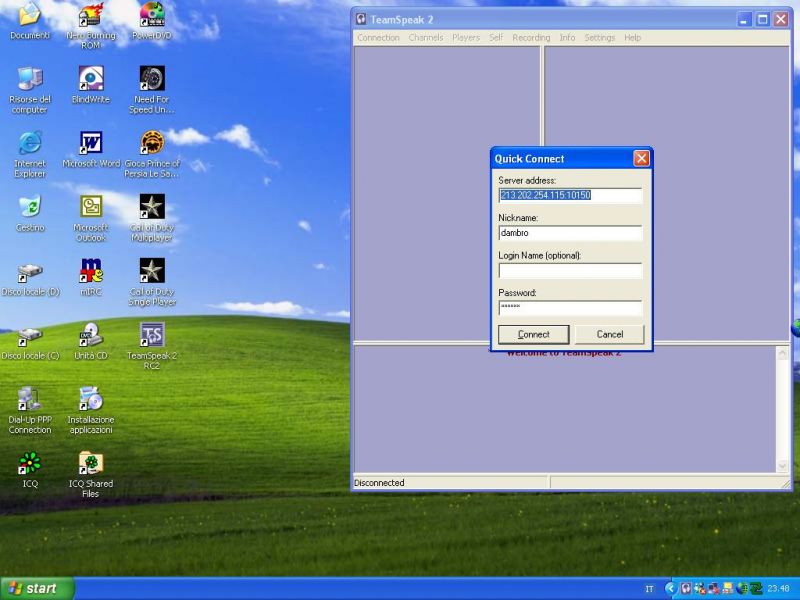This screenshot has height=600, width=800.
Task: Select the Risorse del computer icon
Action: point(30,90)
